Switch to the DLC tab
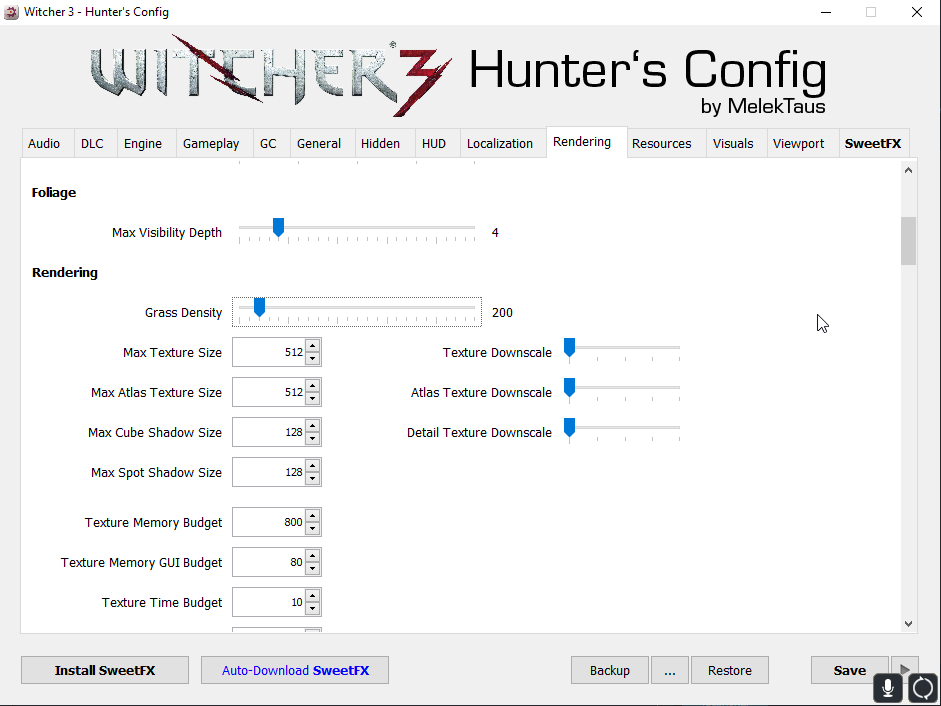The height and width of the screenshot is (706, 941). pos(92,143)
